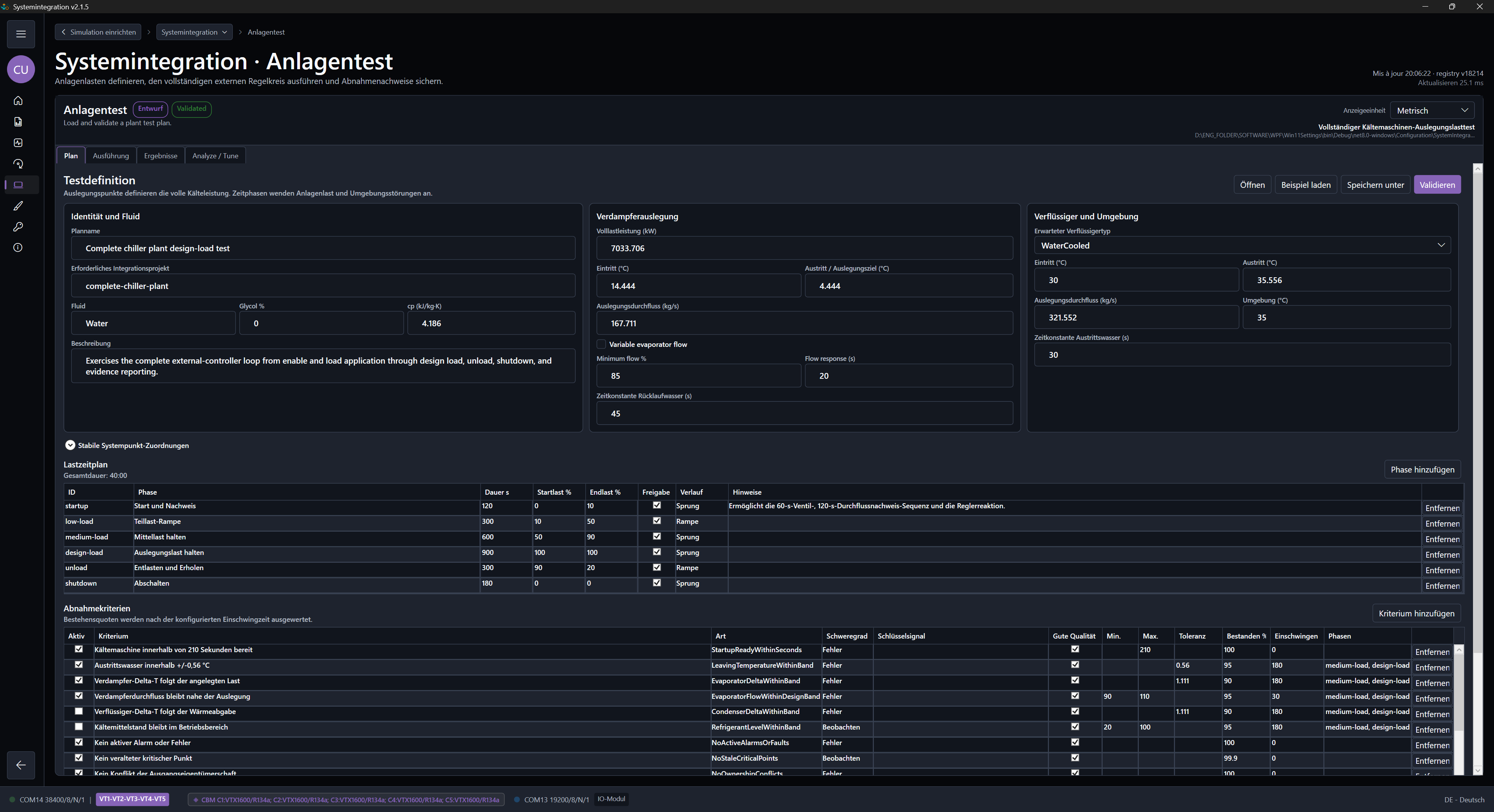Viewport: 1494px width, 812px height.
Task: Collapse Stabile Systempunkt-Zuordnungen expander
Action: 70,445
